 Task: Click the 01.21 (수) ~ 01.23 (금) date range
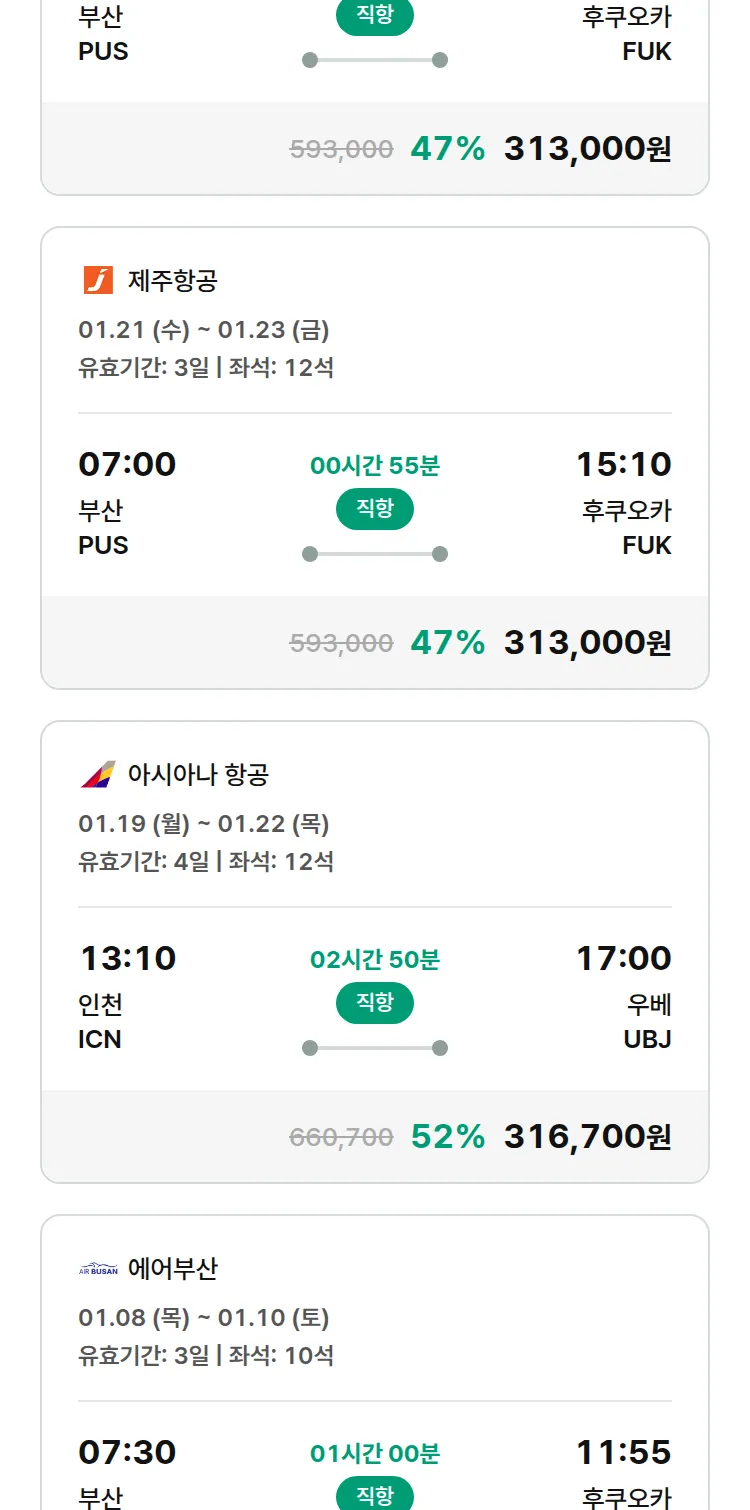click(x=204, y=330)
